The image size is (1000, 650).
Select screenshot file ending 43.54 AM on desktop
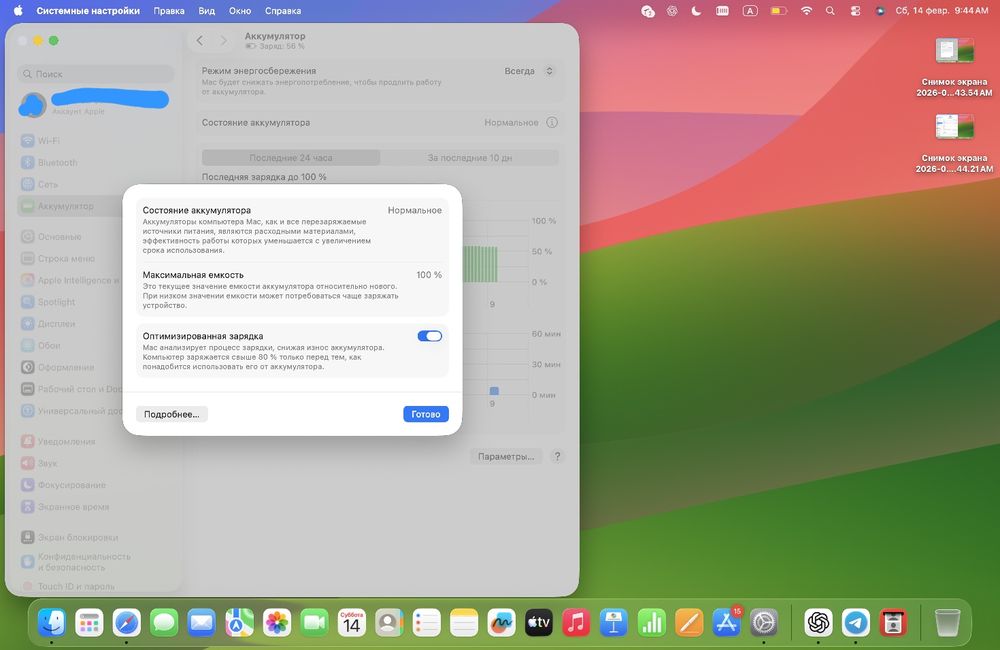tap(955, 66)
